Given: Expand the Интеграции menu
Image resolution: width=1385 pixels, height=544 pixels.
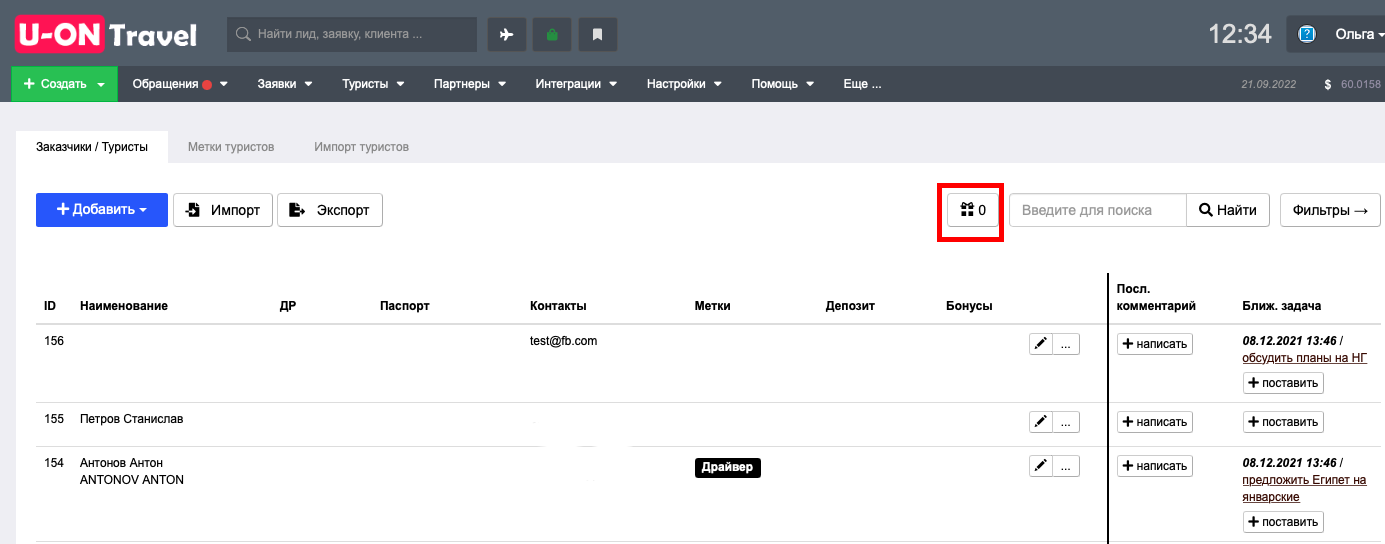Looking at the screenshot, I should (x=576, y=84).
